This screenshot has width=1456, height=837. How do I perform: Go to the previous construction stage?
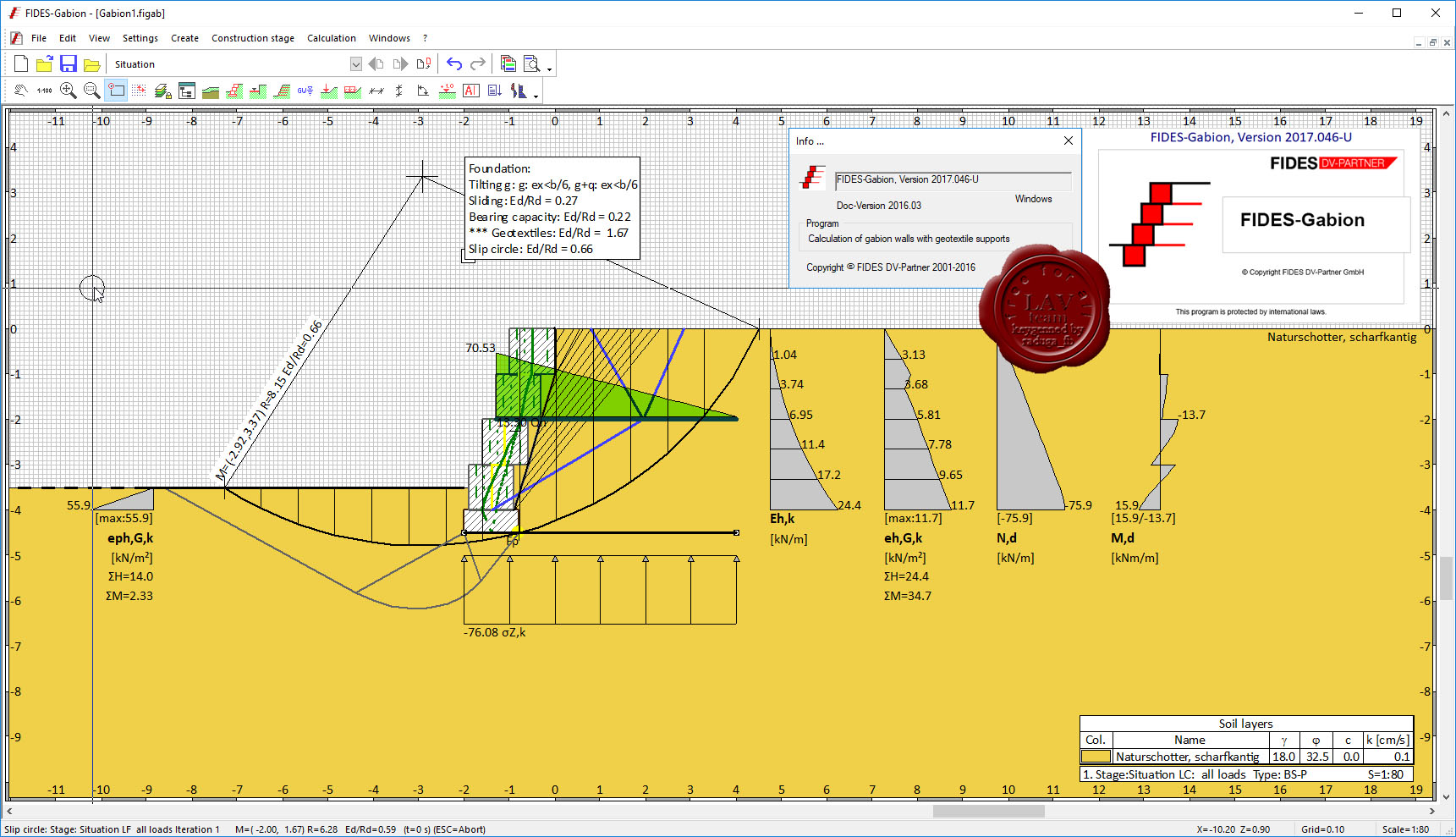coord(376,64)
